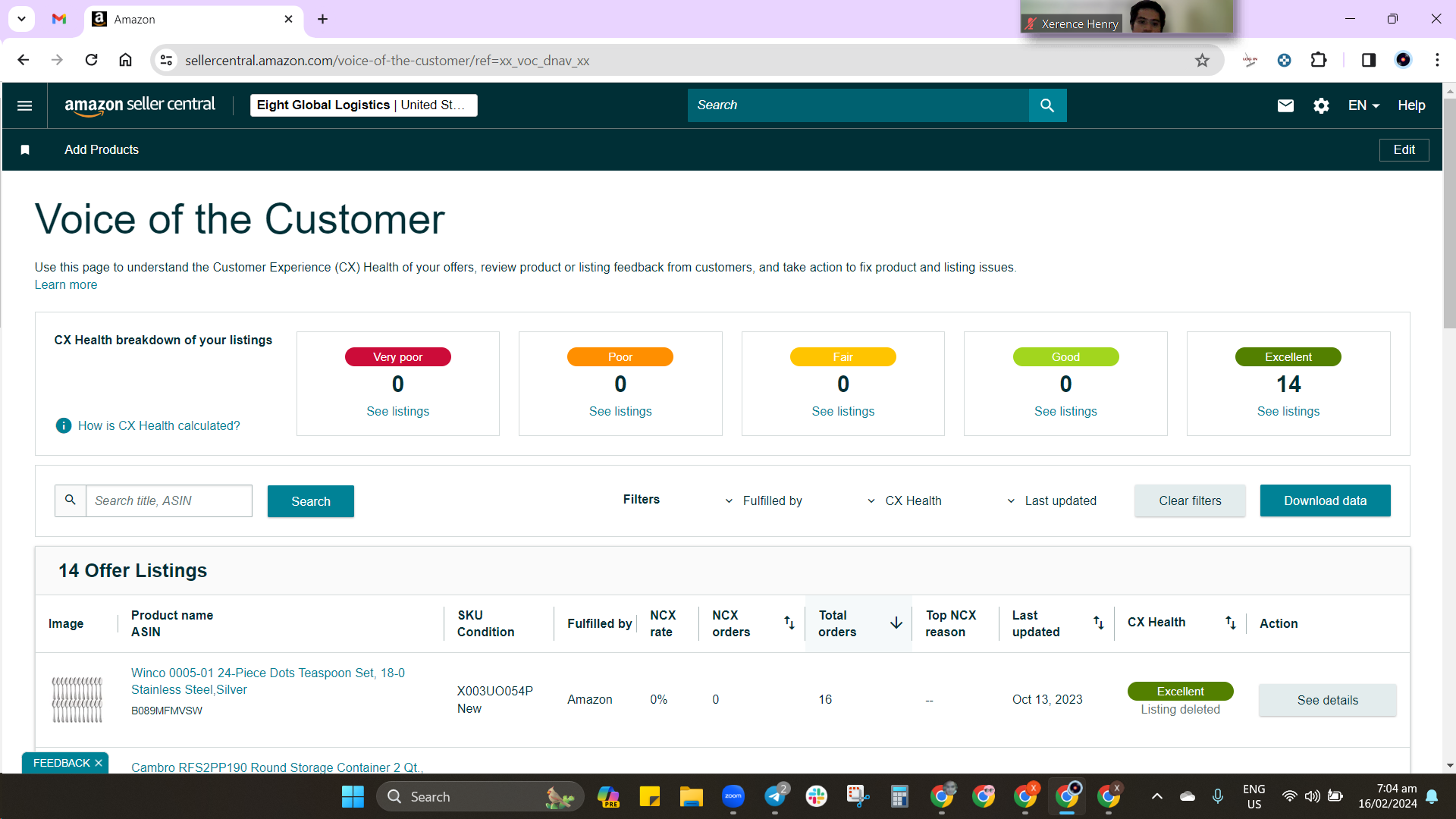
Task: Expand the Last updated filter dropdown
Action: [1052, 500]
